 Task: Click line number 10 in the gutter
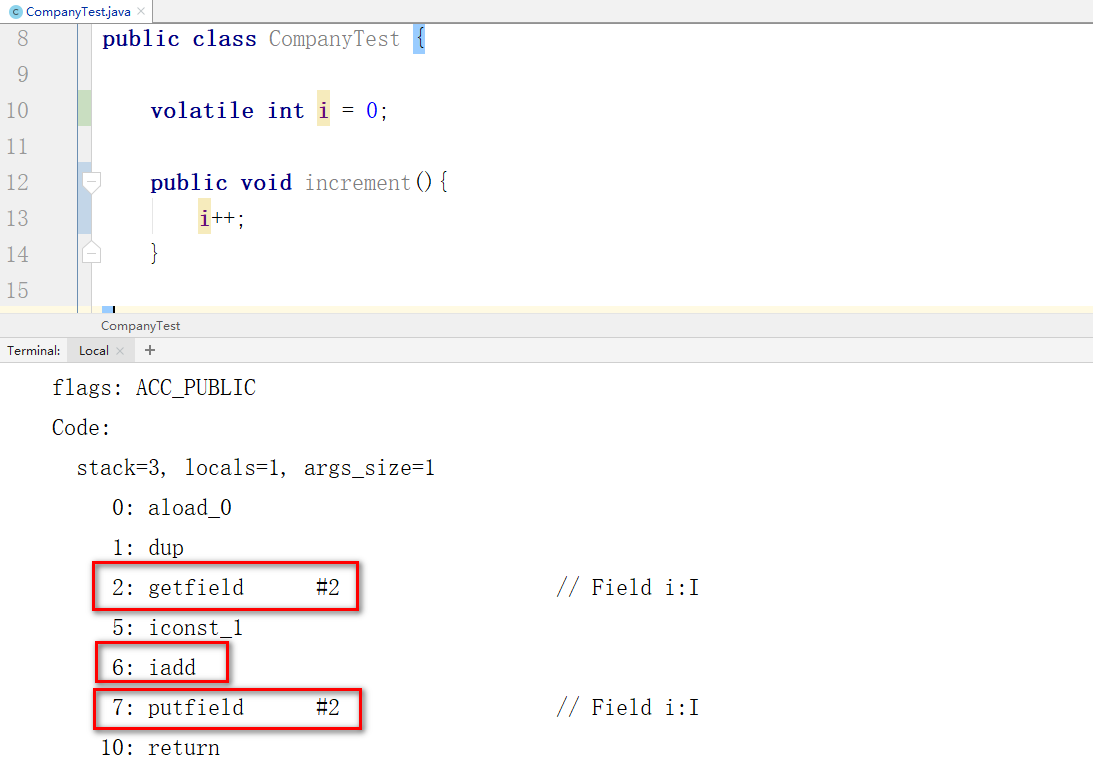(17, 110)
